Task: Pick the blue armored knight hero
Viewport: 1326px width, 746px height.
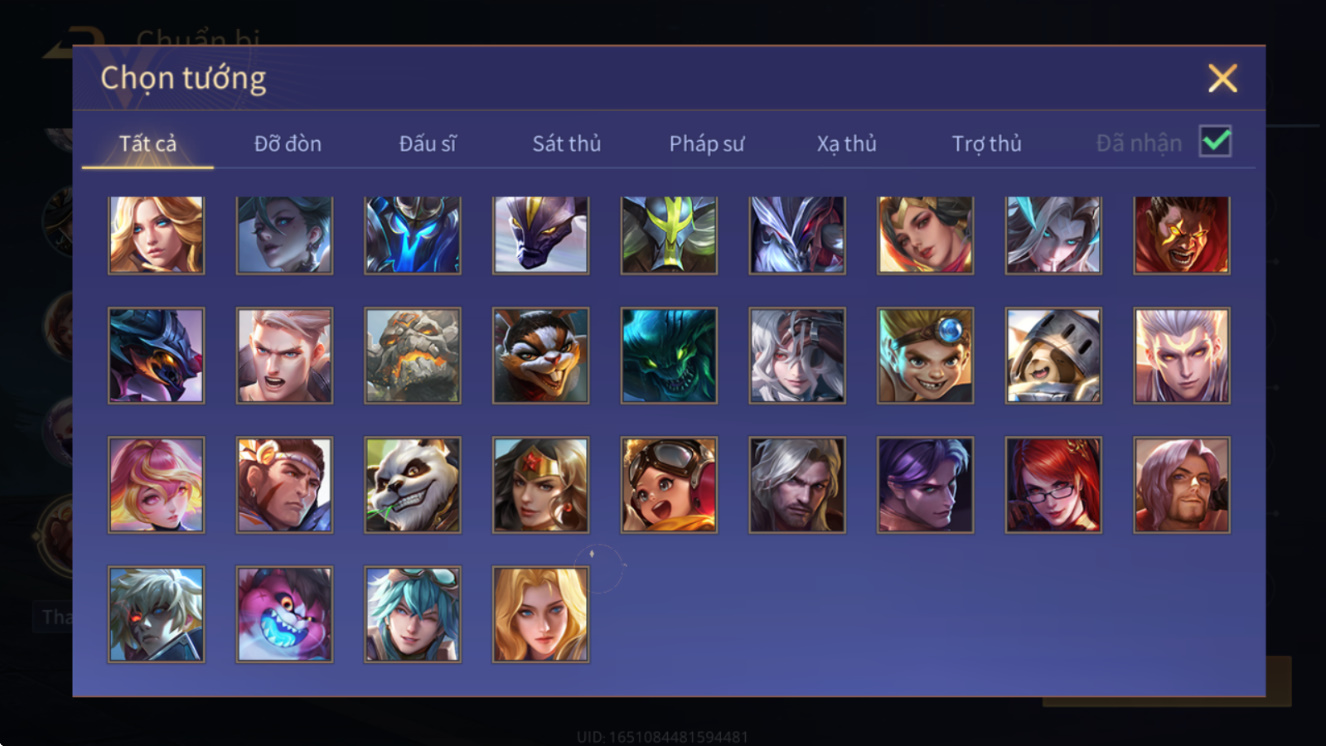Action: (x=413, y=235)
